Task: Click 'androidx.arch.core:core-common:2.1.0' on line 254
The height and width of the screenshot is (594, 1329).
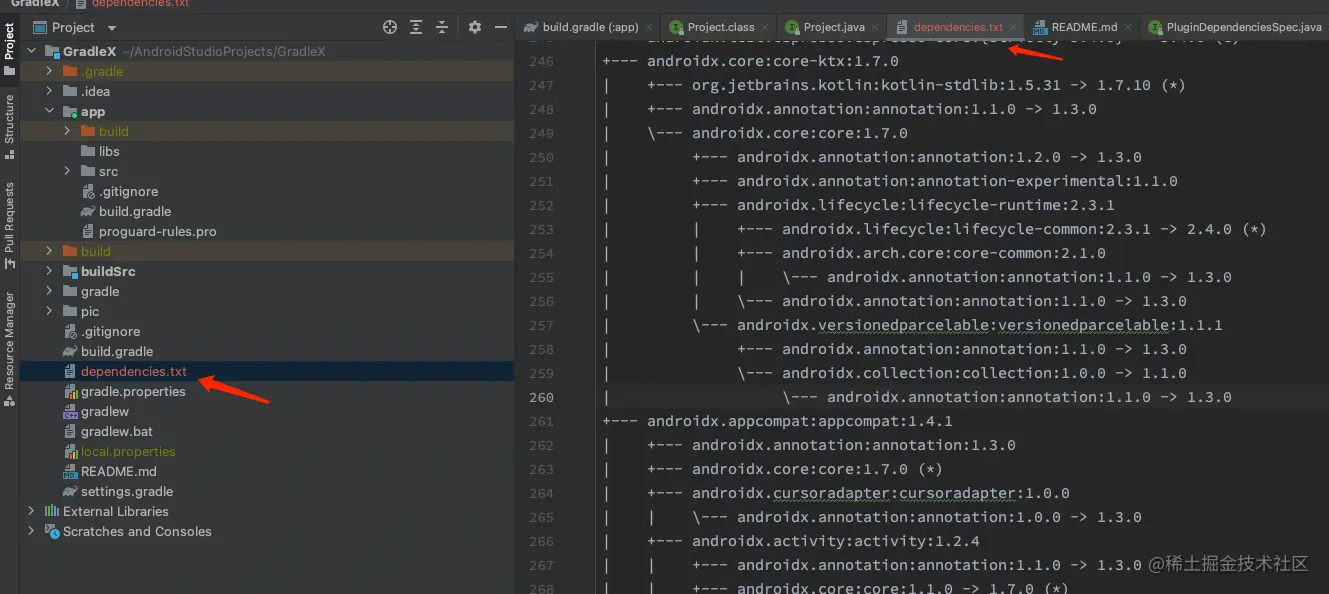Action: point(944,253)
